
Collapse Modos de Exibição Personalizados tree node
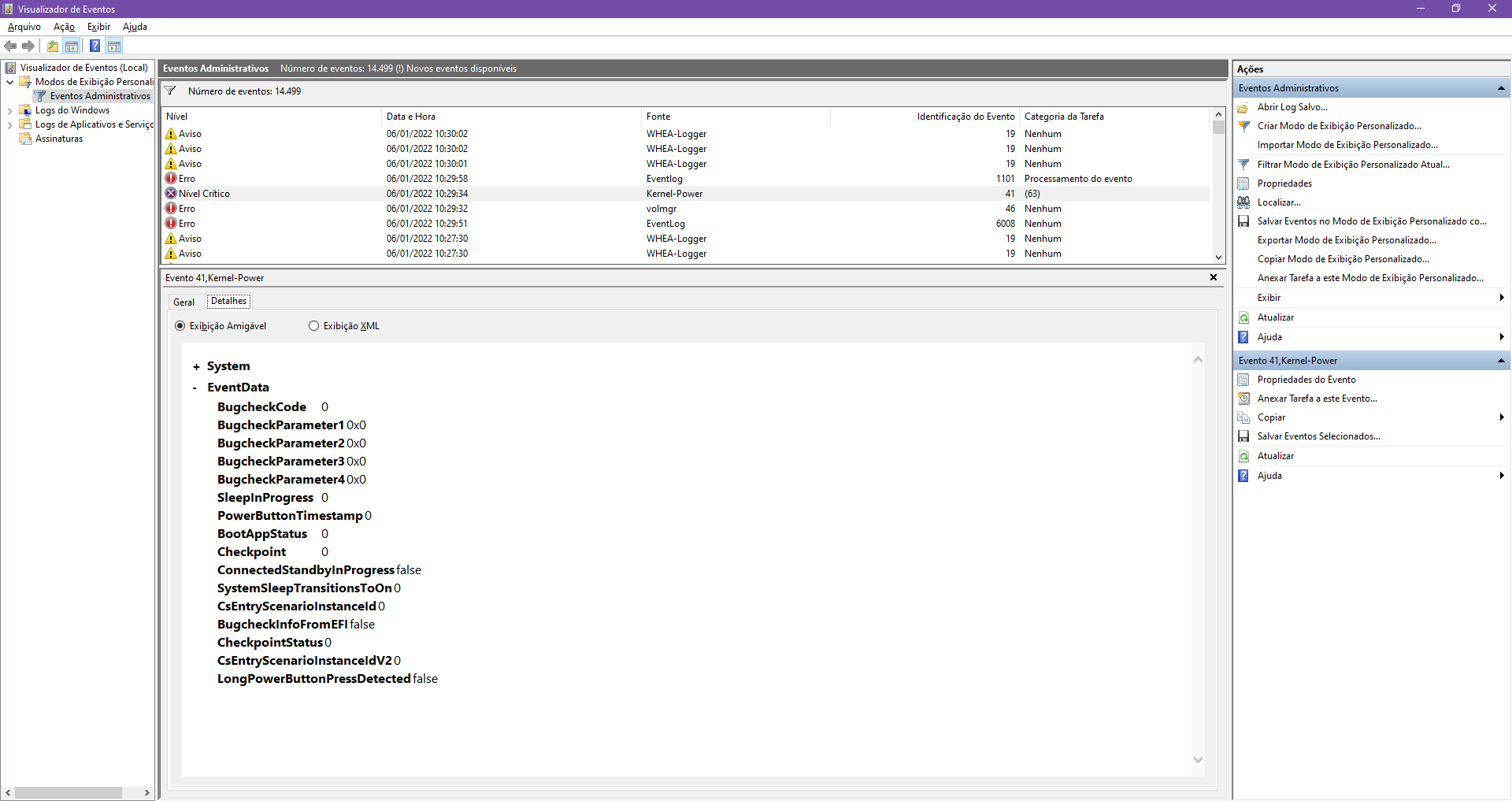pyautogui.click(x=9, y=82)
